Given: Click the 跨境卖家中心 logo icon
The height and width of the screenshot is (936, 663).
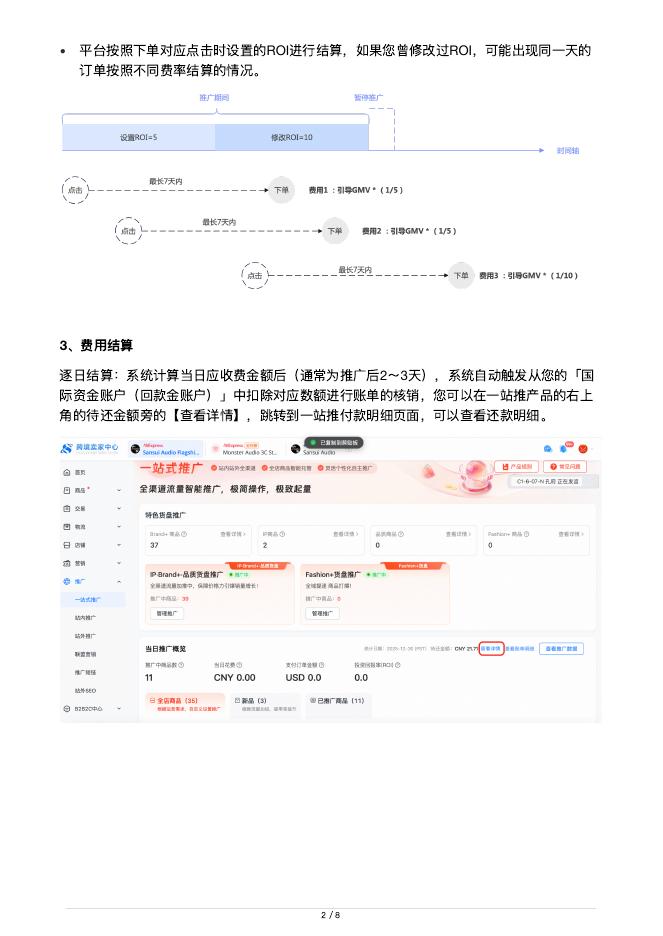Looking at the screenshot, I should pyautogui.click(x=66, y=448).
